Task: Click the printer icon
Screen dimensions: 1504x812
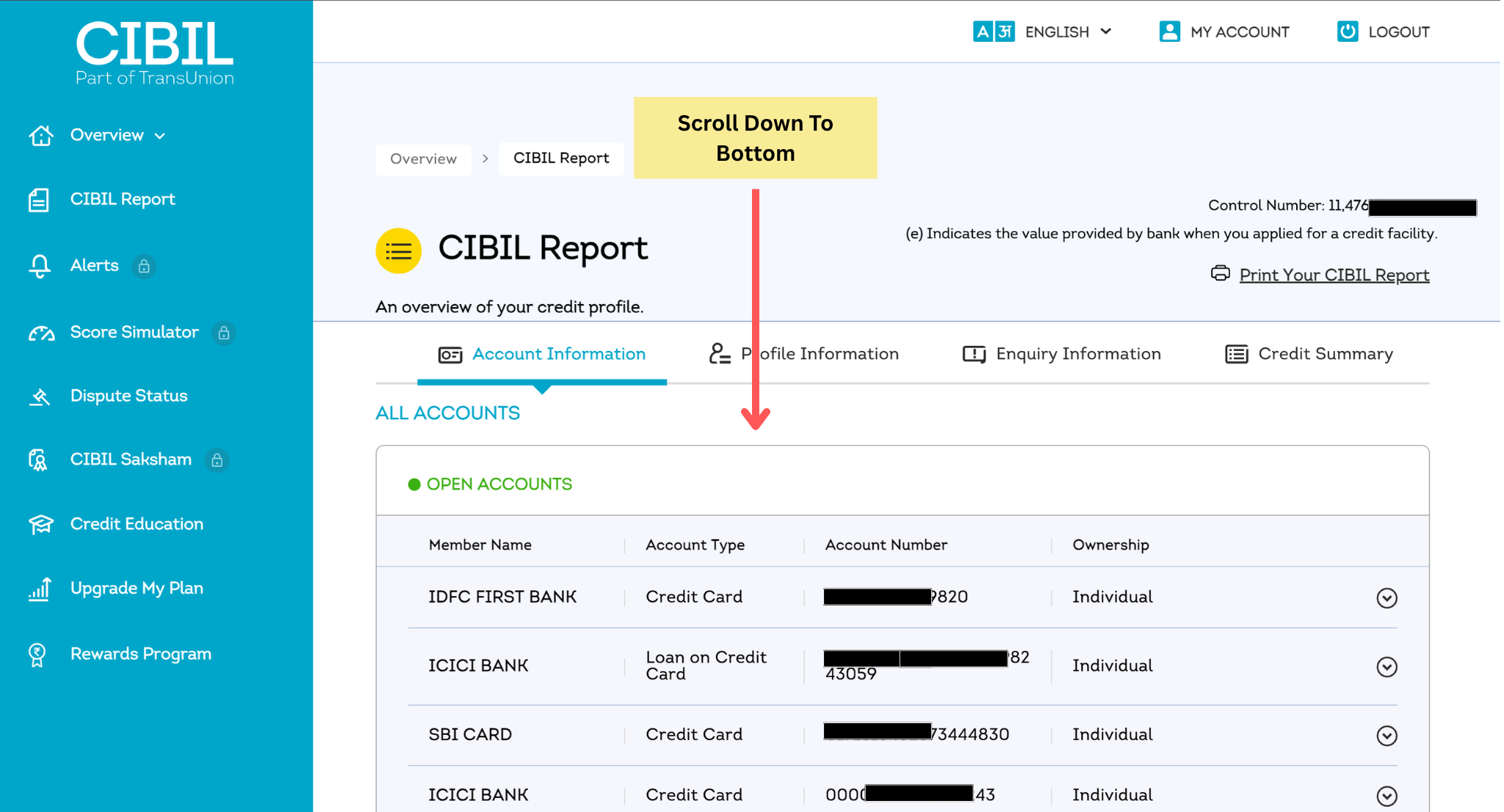Action: (x=1220, y=274)
